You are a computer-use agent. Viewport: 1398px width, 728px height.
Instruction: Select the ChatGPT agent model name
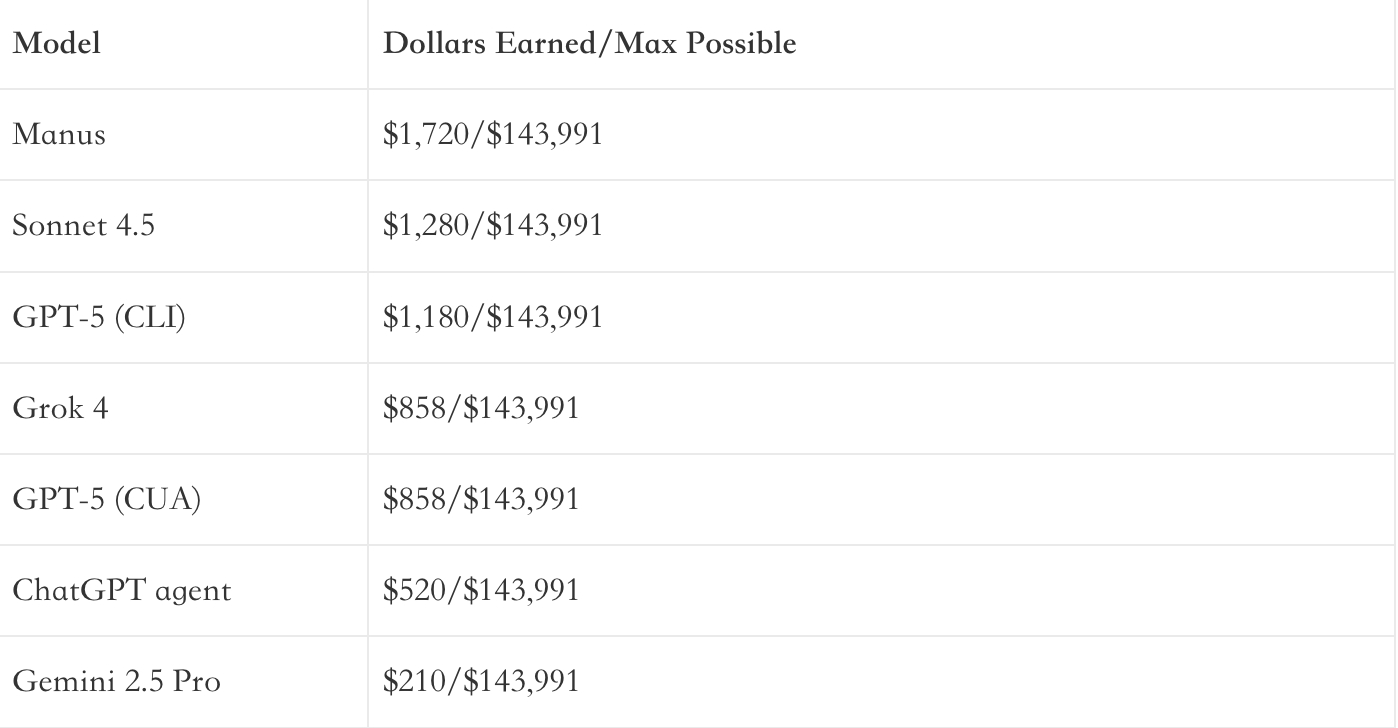[121, 590]
